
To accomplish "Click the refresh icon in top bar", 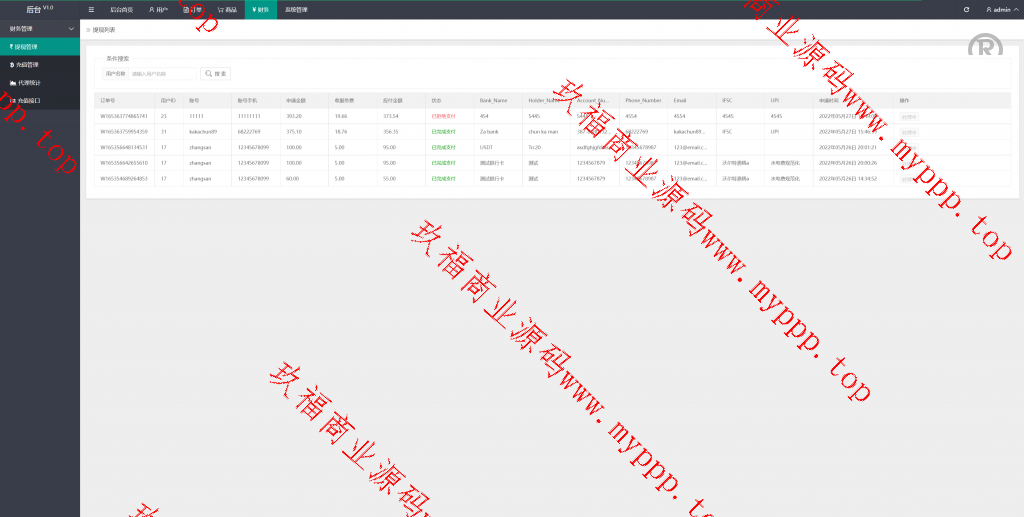I will 966,9.
